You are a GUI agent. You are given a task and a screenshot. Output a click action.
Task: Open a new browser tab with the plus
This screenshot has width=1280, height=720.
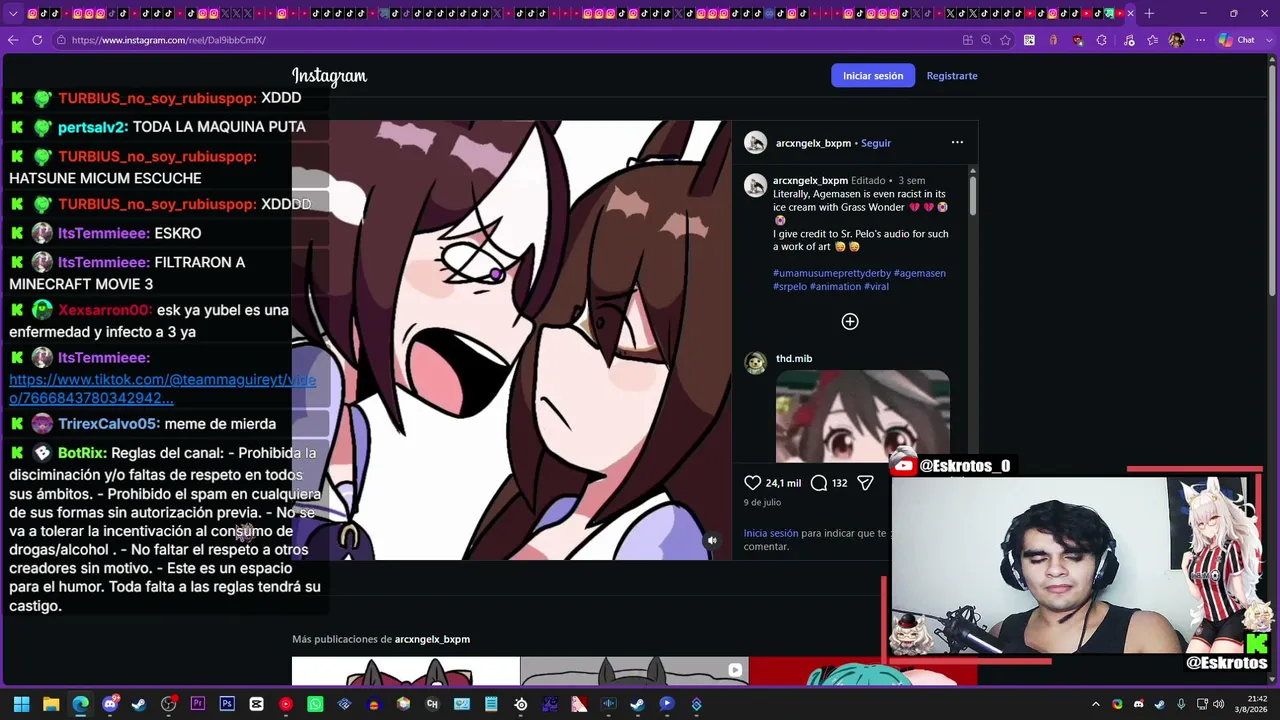(x=1149, y=13)
